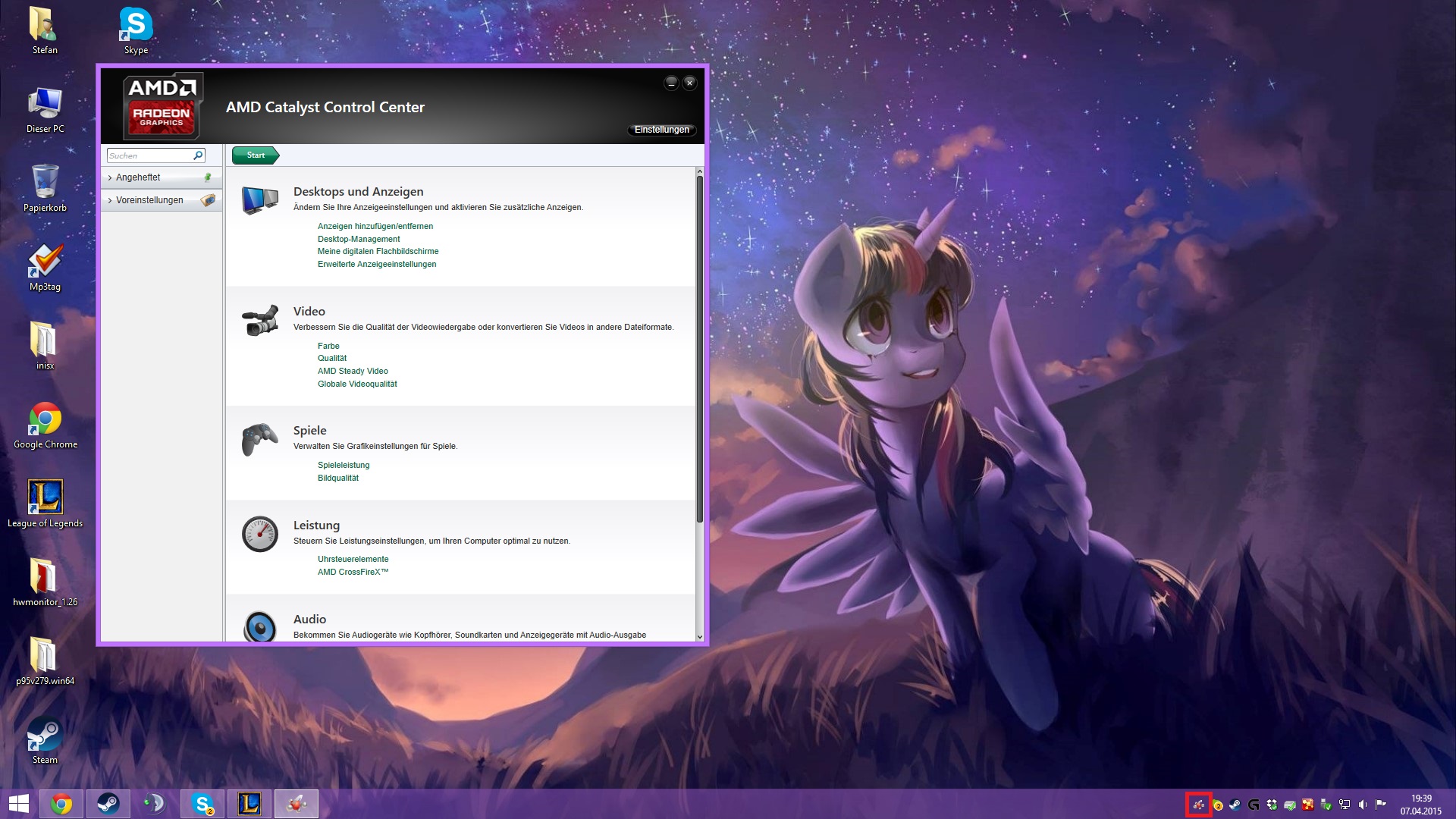Open the Desktop-Management link
Image resolution: width=1456 pixels, height=819 pixels.
point(359,239)
